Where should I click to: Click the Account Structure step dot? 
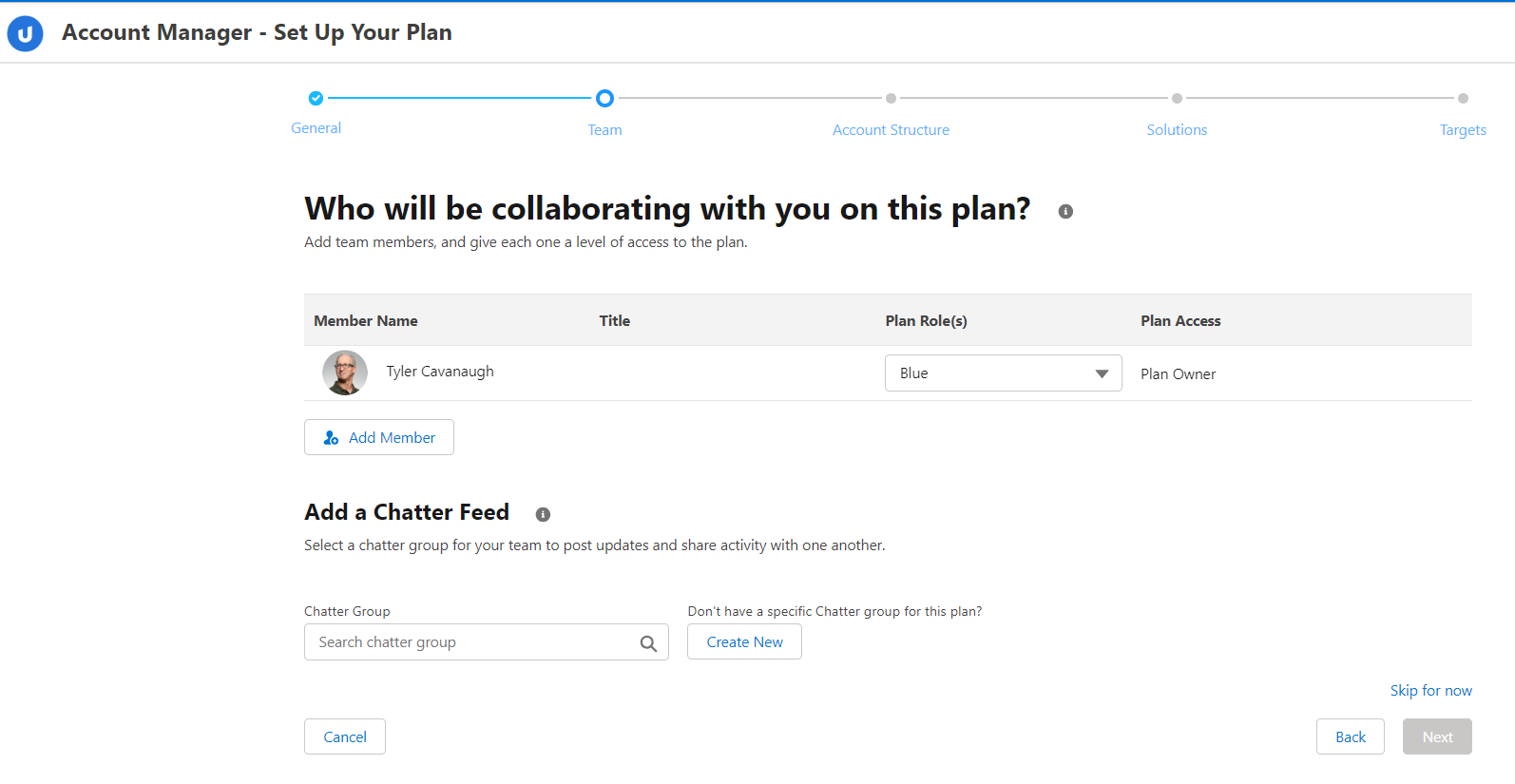891,98
